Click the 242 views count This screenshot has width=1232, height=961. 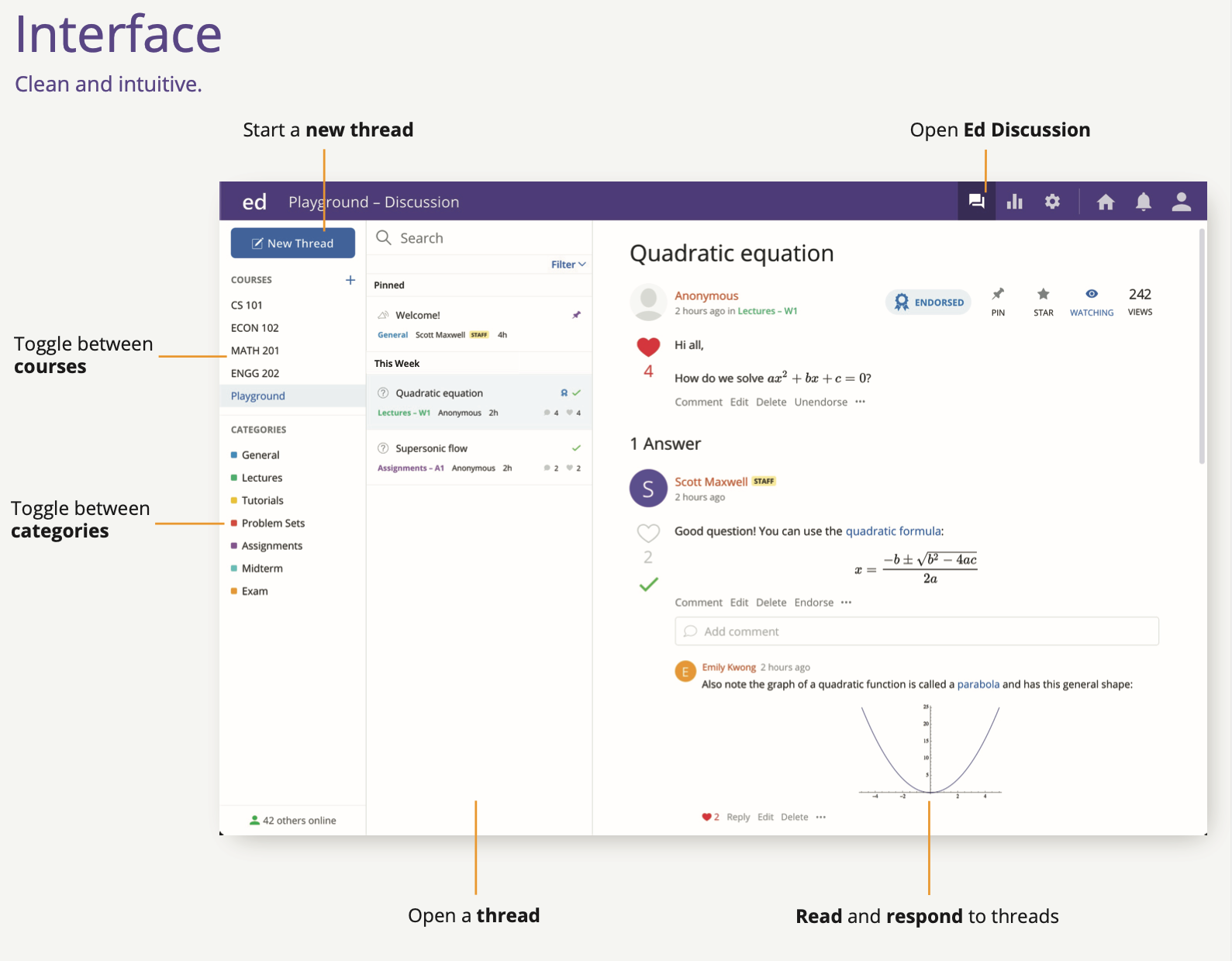[x=1140, y=302]
